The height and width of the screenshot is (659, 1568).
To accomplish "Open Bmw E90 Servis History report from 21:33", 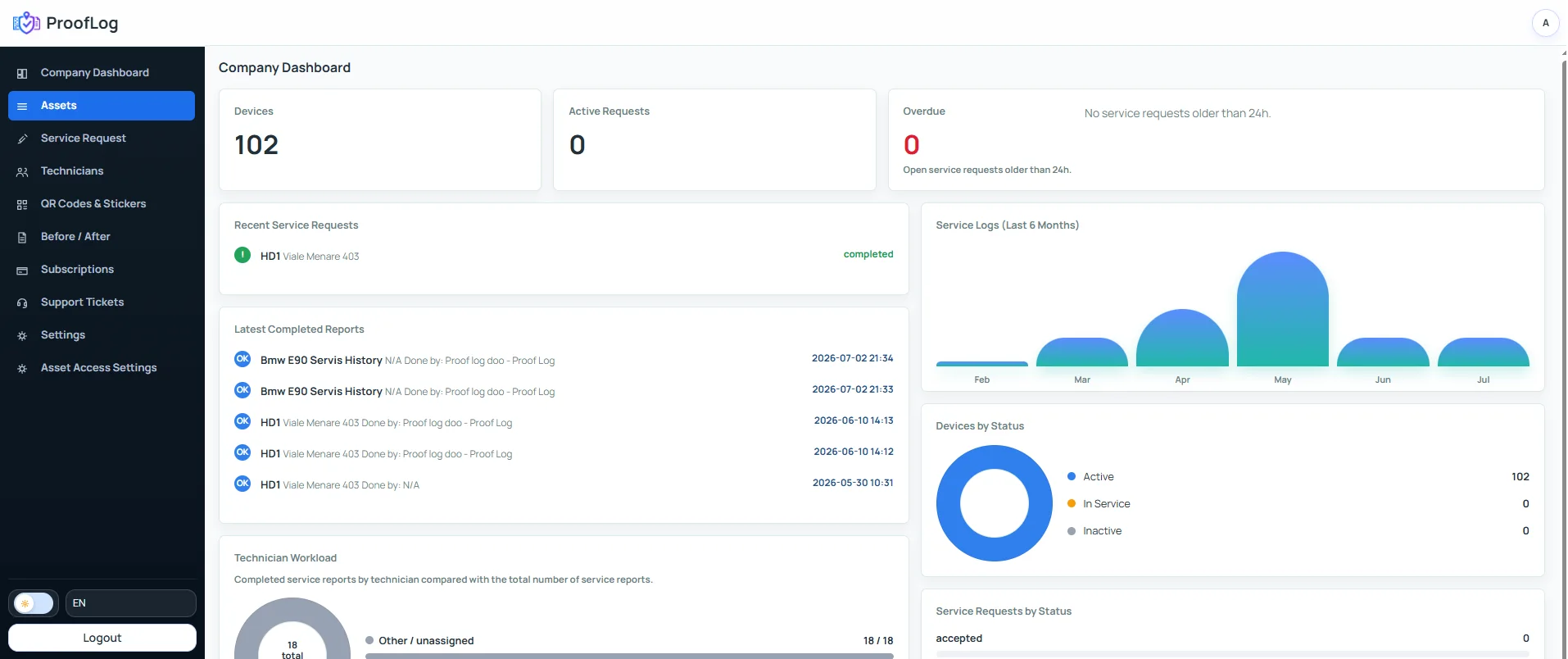I will pos(564,390).
